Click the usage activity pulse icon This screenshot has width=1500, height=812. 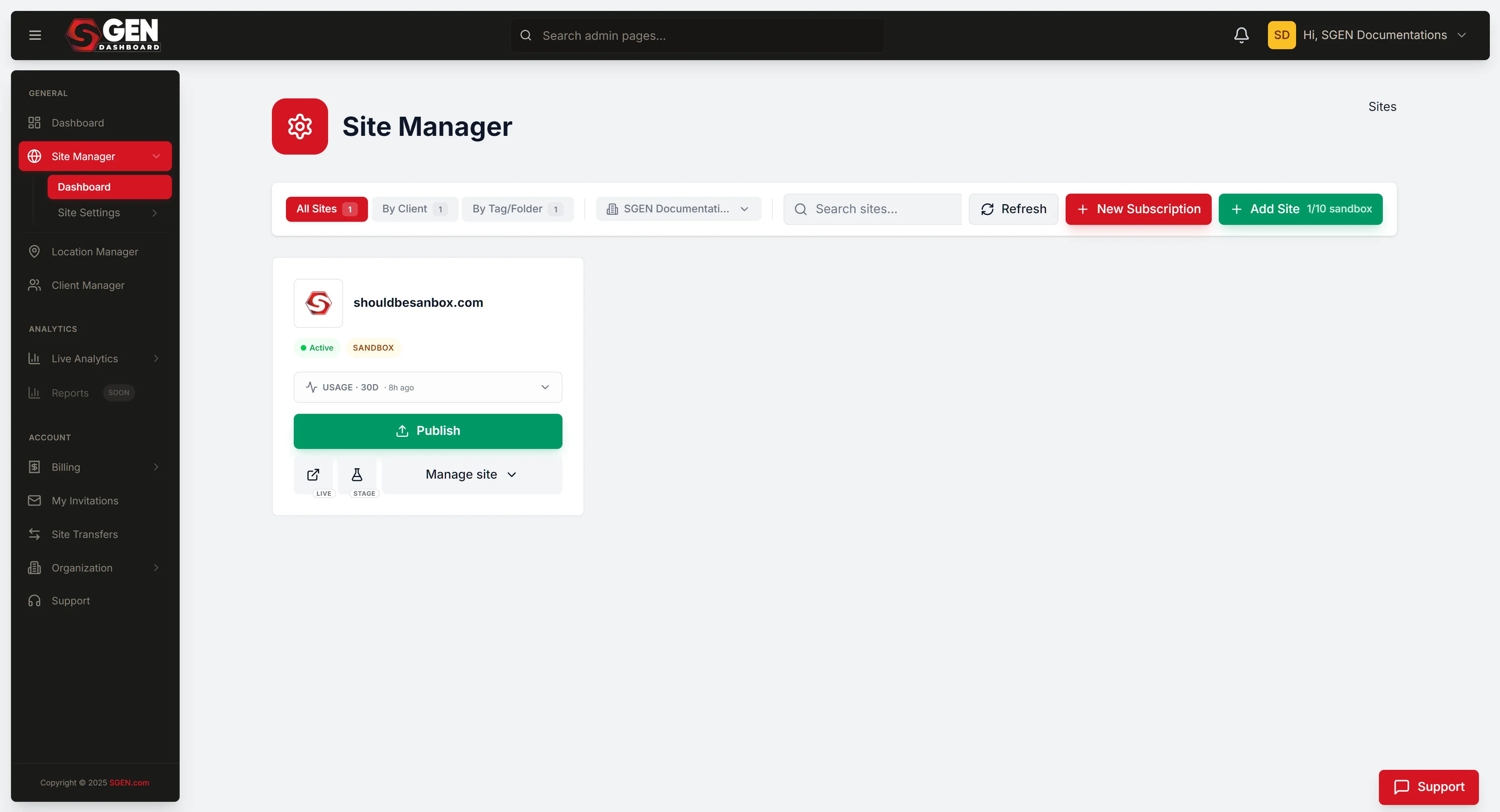pyautogui.click(x=312, y=387)
